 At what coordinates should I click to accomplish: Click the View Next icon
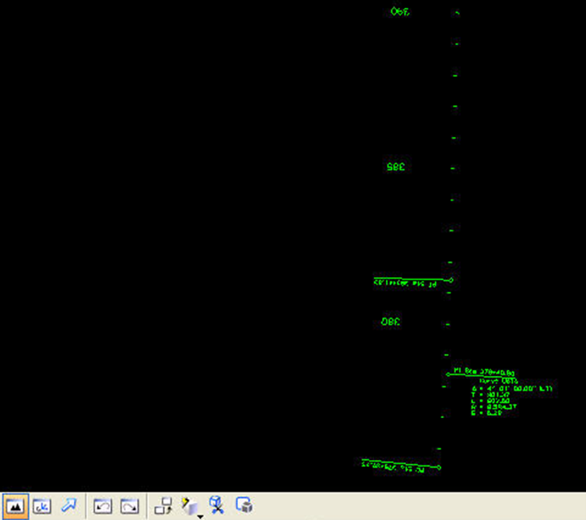(130, 506)
